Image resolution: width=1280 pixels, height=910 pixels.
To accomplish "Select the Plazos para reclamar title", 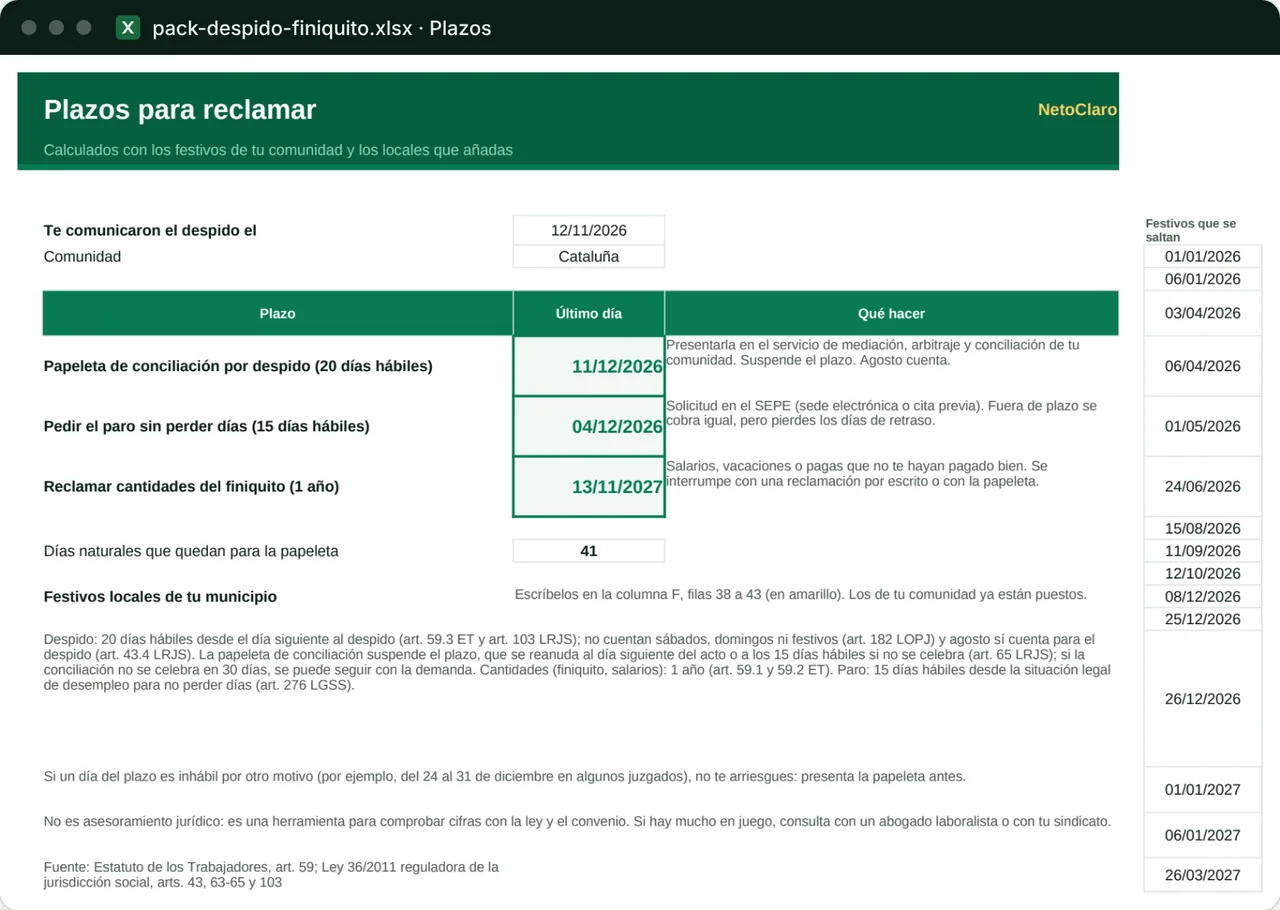I will tap(180, 109).
